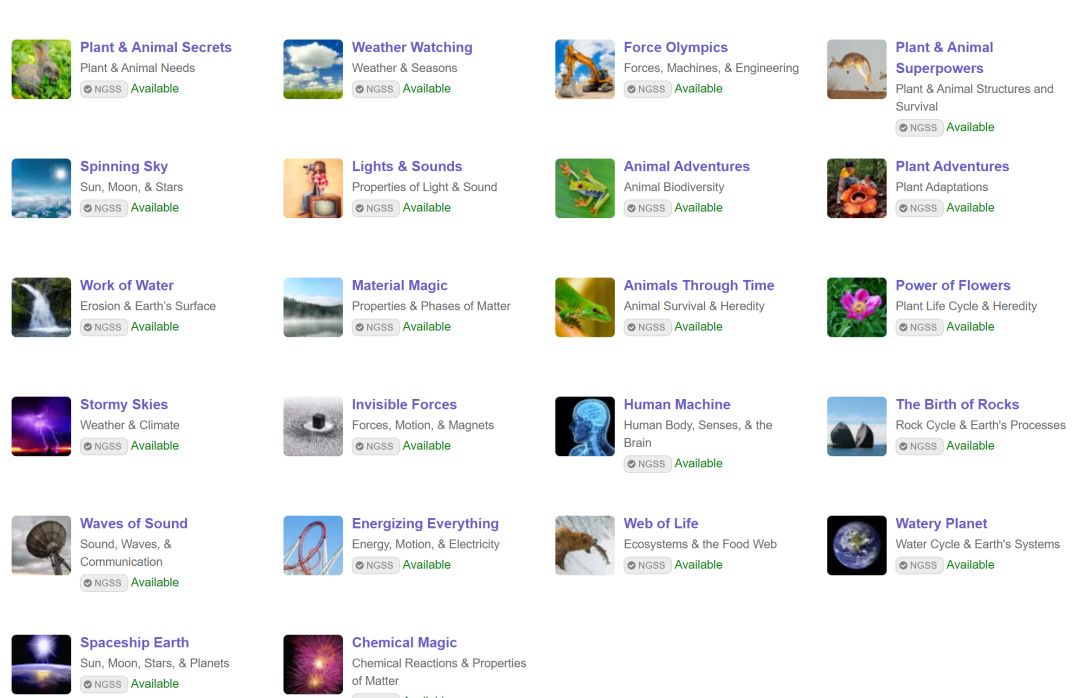Click the NGSS badge under Weather & Seasons
Screen dimensions: 1080x698
(x=375, y=89)
